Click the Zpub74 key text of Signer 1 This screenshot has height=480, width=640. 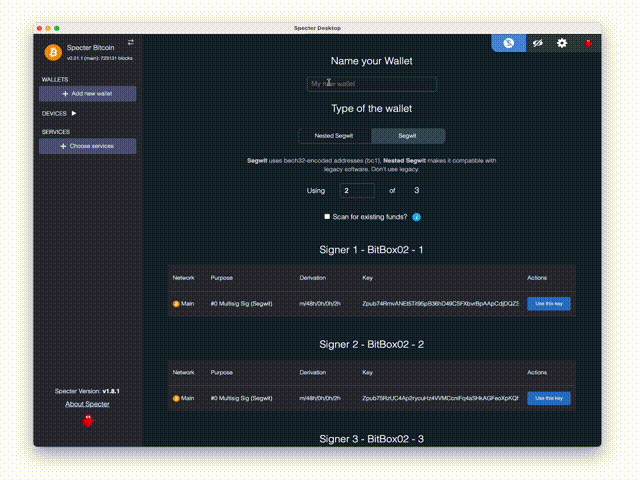440,304
